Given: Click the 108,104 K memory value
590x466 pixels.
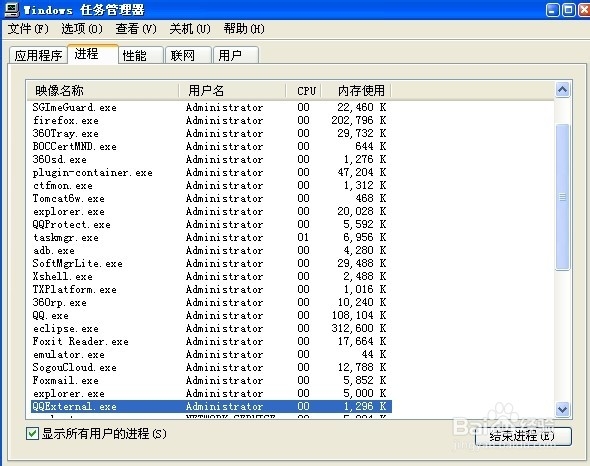Looking at the screenshot, I should coord(359,315).
